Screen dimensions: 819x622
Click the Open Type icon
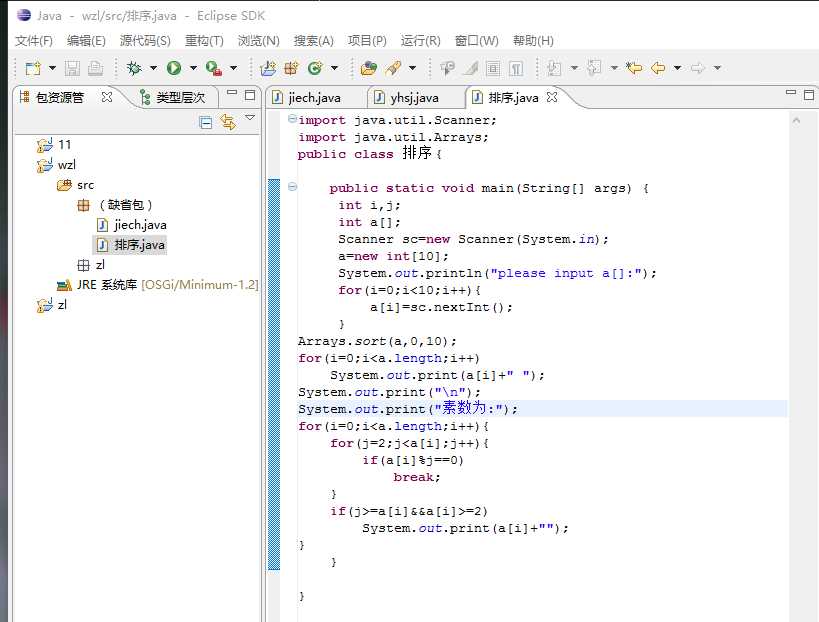pyautogui.click(x=369, y=68)
